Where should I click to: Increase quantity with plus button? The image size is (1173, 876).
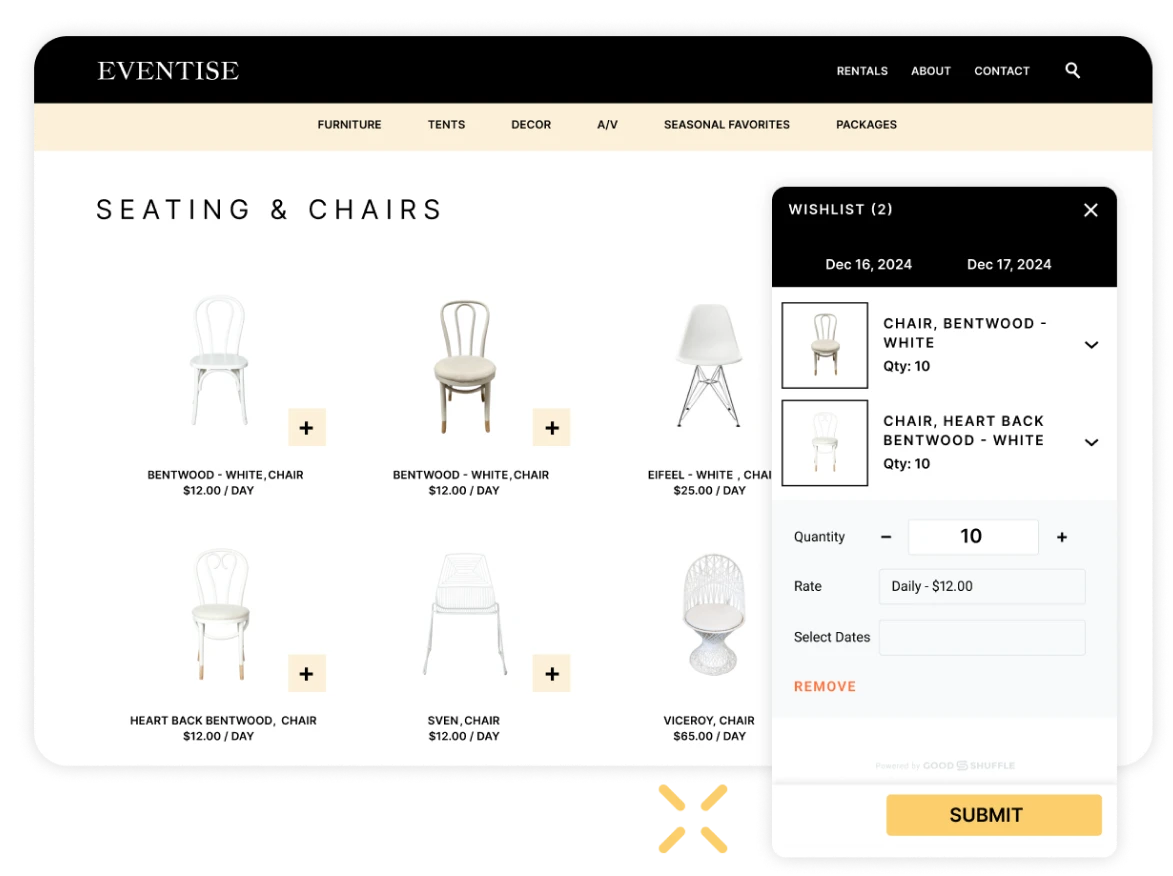click(1062, 537)
